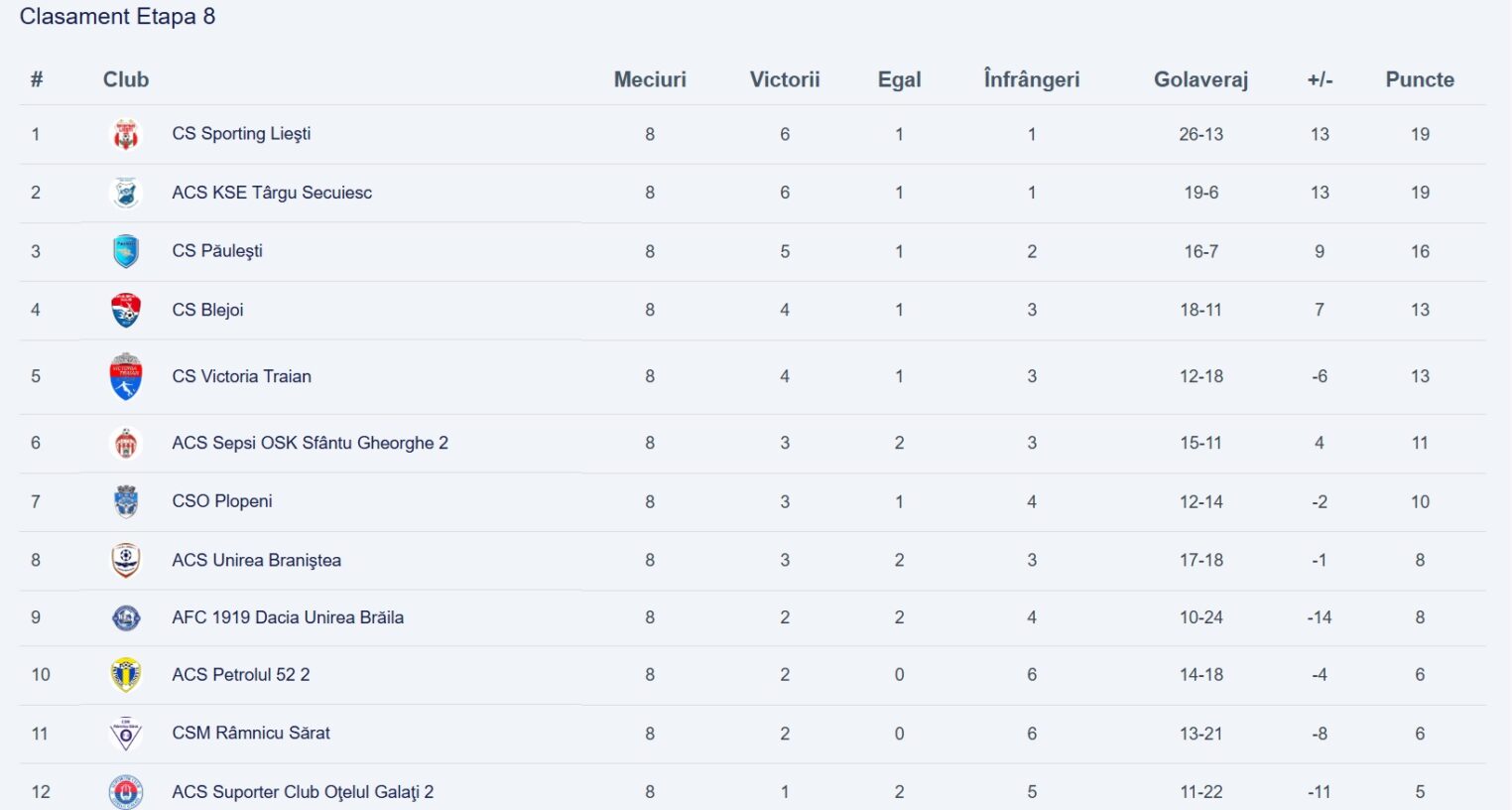Viewport: 1512px width, 810px height.
Task: Click the Clasament Etapa 8 heading
Action: point(117,17)
